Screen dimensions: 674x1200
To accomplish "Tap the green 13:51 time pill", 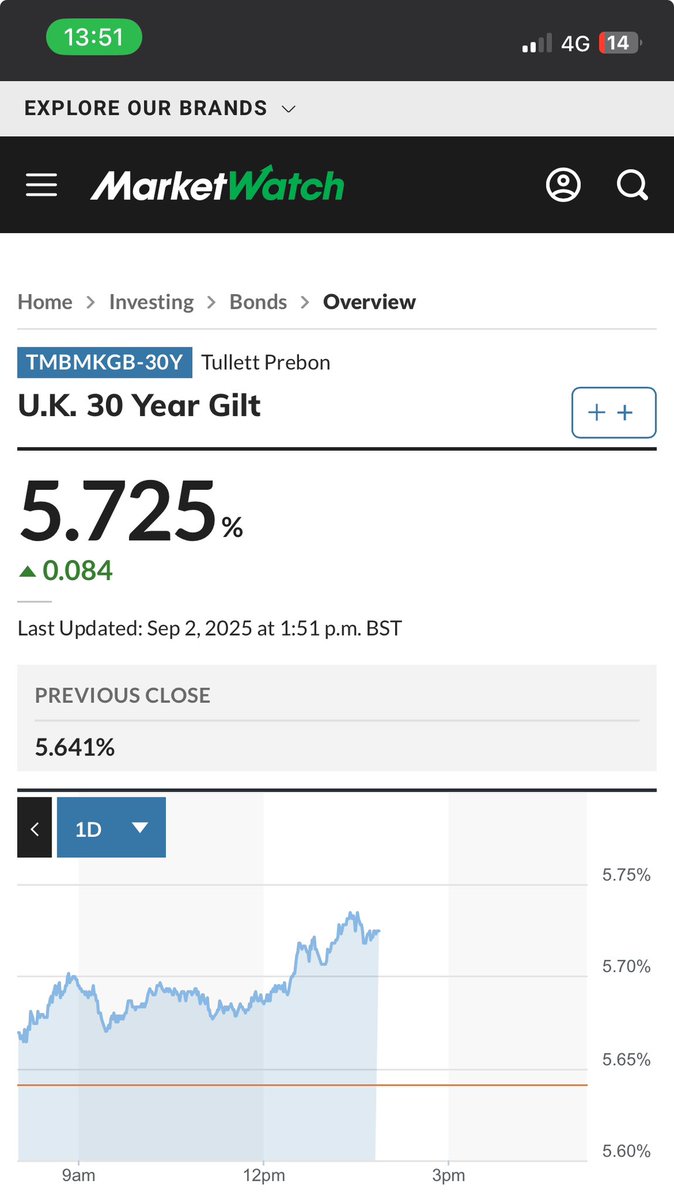I will pos(94,38).
